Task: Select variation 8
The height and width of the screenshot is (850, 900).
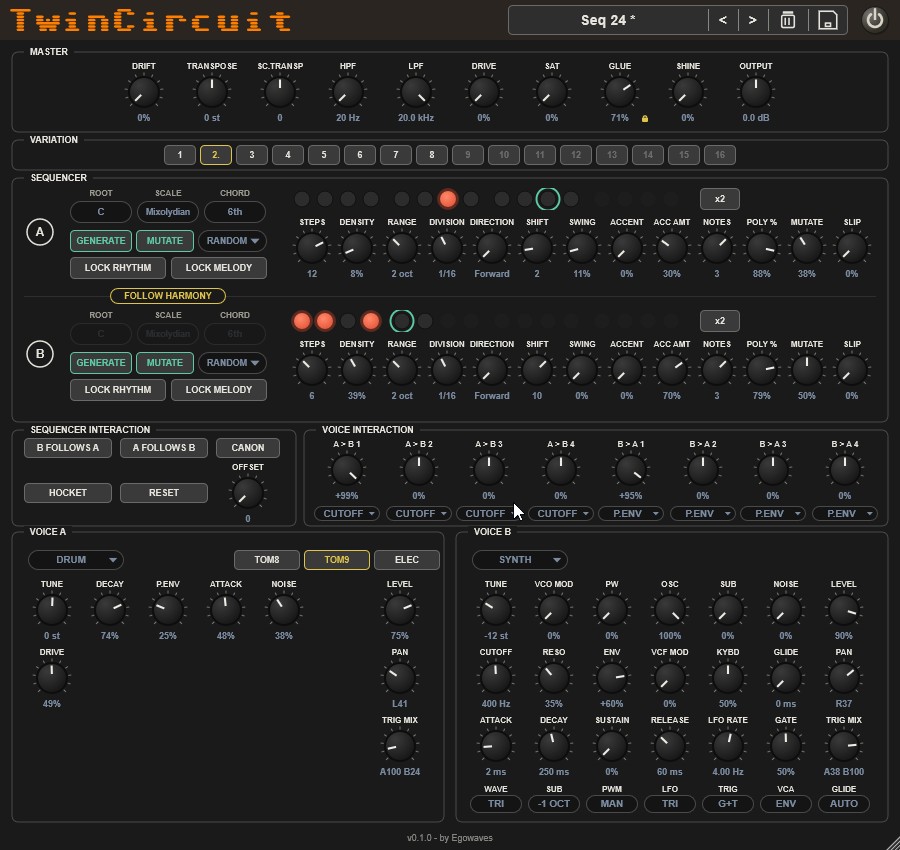Action: [x=432, y=155]
